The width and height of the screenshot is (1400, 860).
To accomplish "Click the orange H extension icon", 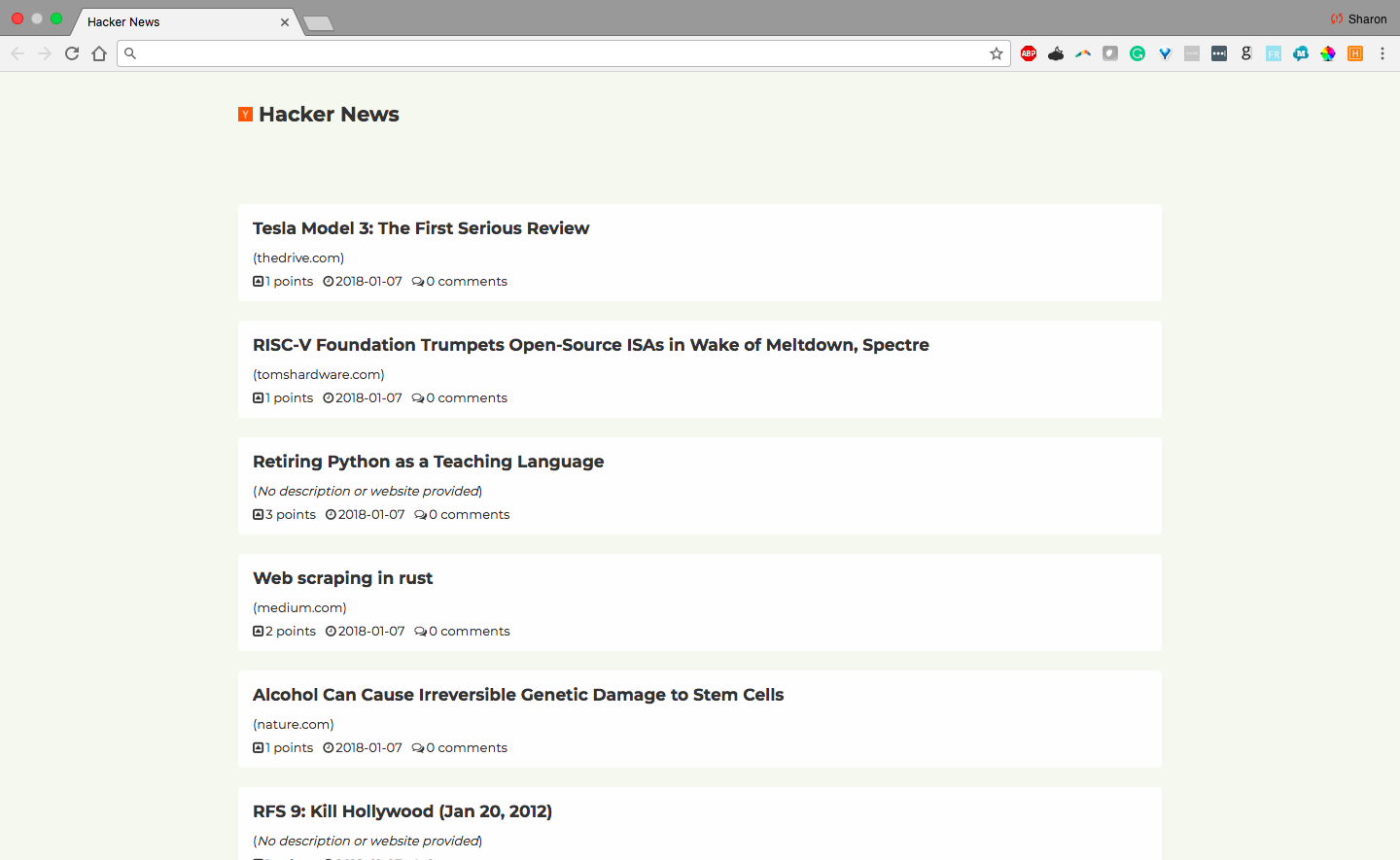I will coord(1355,53).
